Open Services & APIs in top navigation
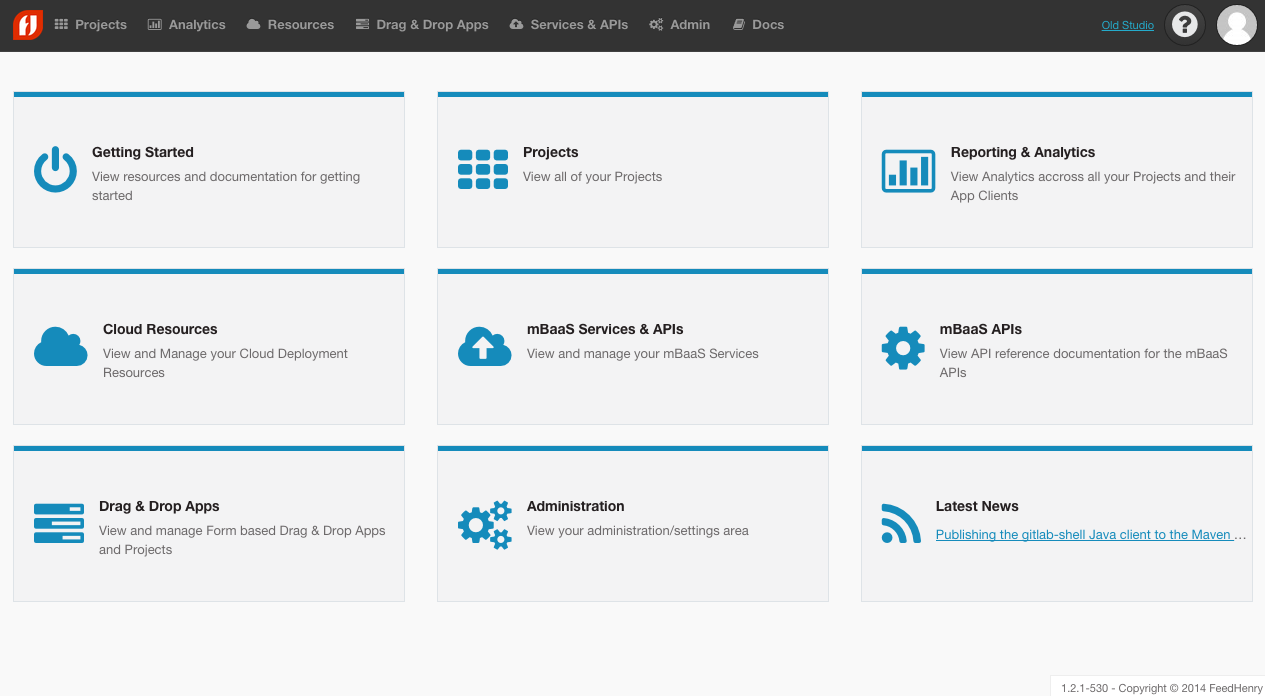This screenshot has height=696, width=1265. (569, 24)
